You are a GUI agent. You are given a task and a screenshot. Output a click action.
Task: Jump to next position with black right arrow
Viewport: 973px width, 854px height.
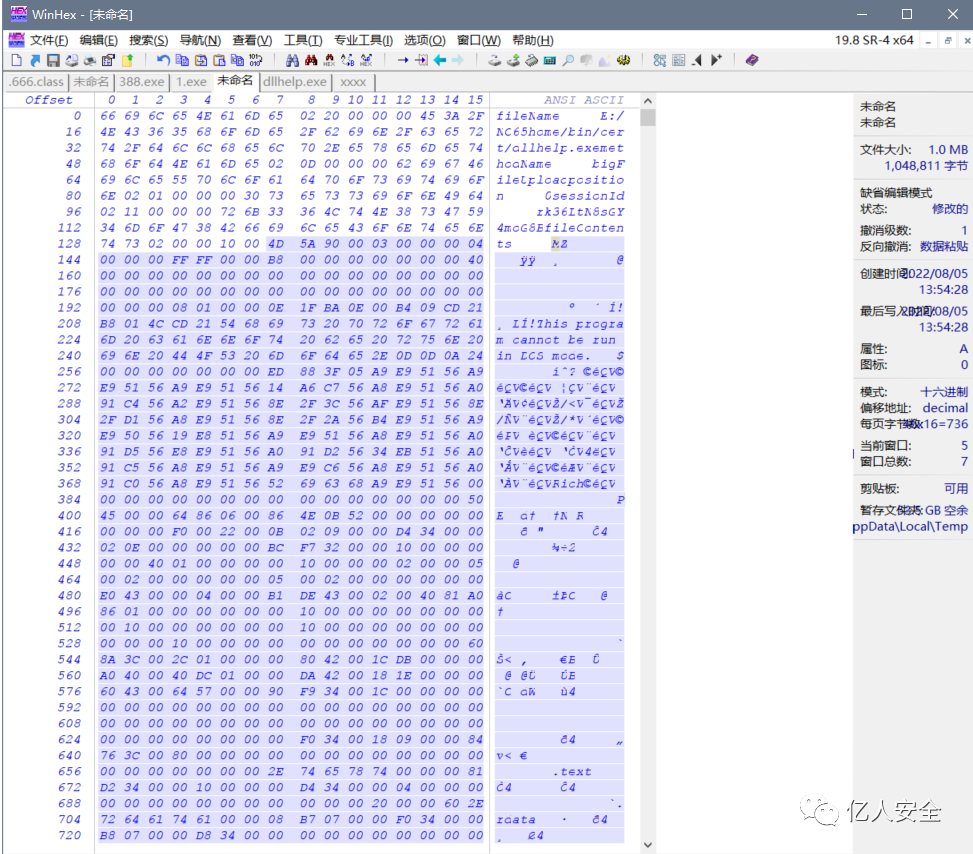716,60
